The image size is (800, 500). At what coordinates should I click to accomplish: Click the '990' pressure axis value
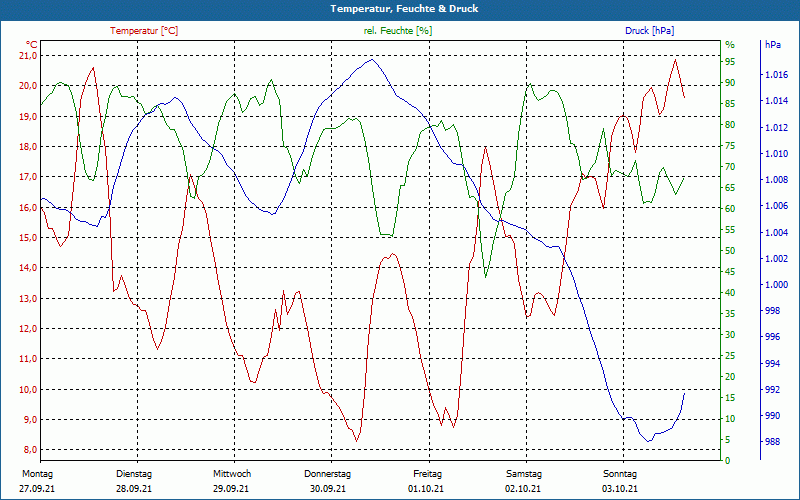pos(773,416)
